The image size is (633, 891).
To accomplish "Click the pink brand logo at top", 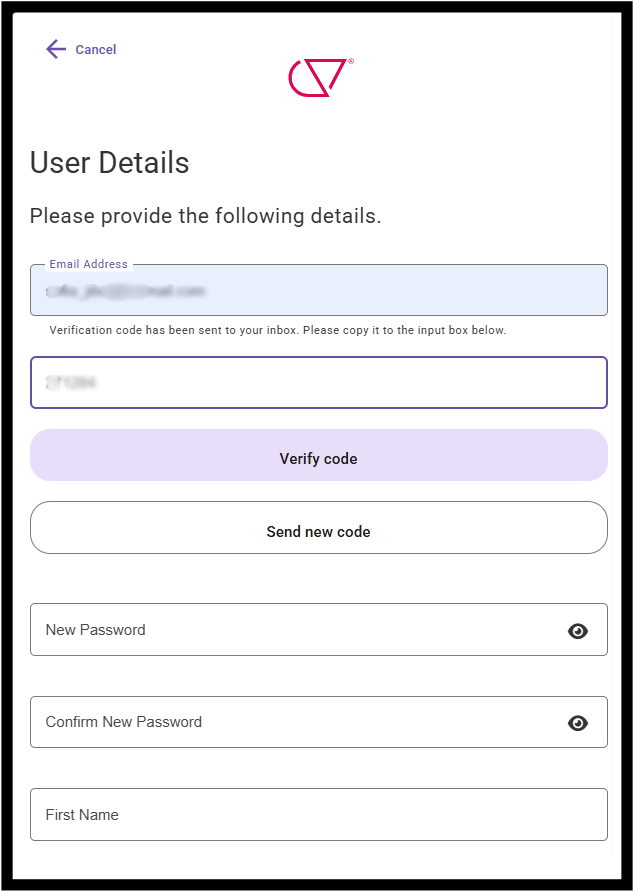I will pos(317,78).
